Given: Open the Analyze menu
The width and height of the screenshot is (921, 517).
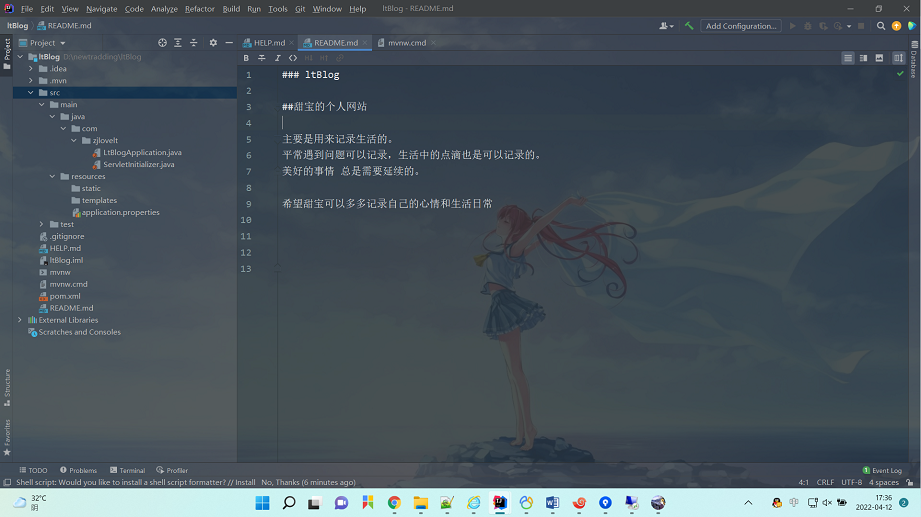Looking at the screenshot, I should click(164, 9).
